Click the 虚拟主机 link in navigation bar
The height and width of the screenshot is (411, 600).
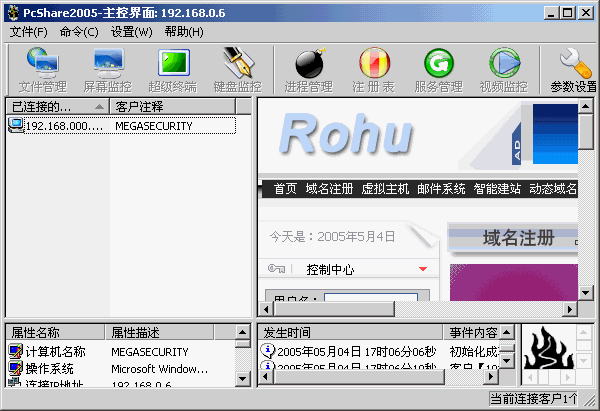tap(385, 189)
